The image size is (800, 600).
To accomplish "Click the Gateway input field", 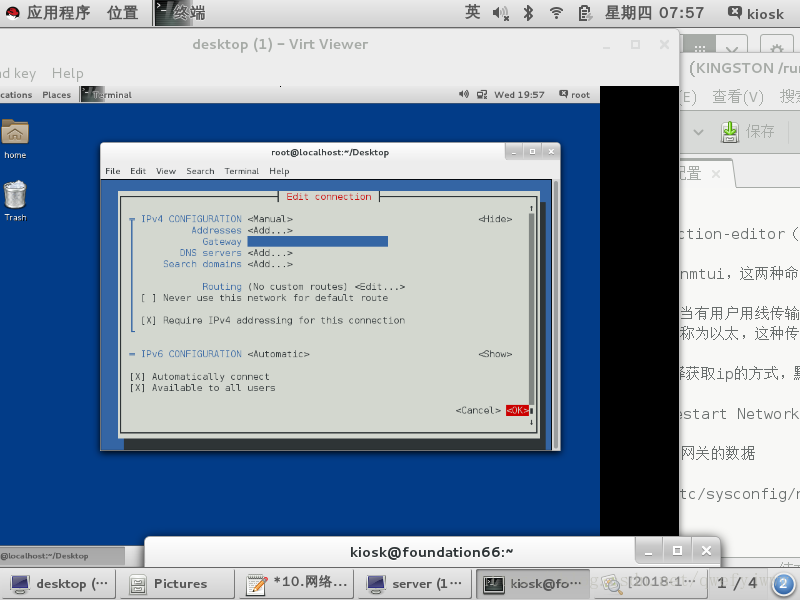I will pos(317,241).
